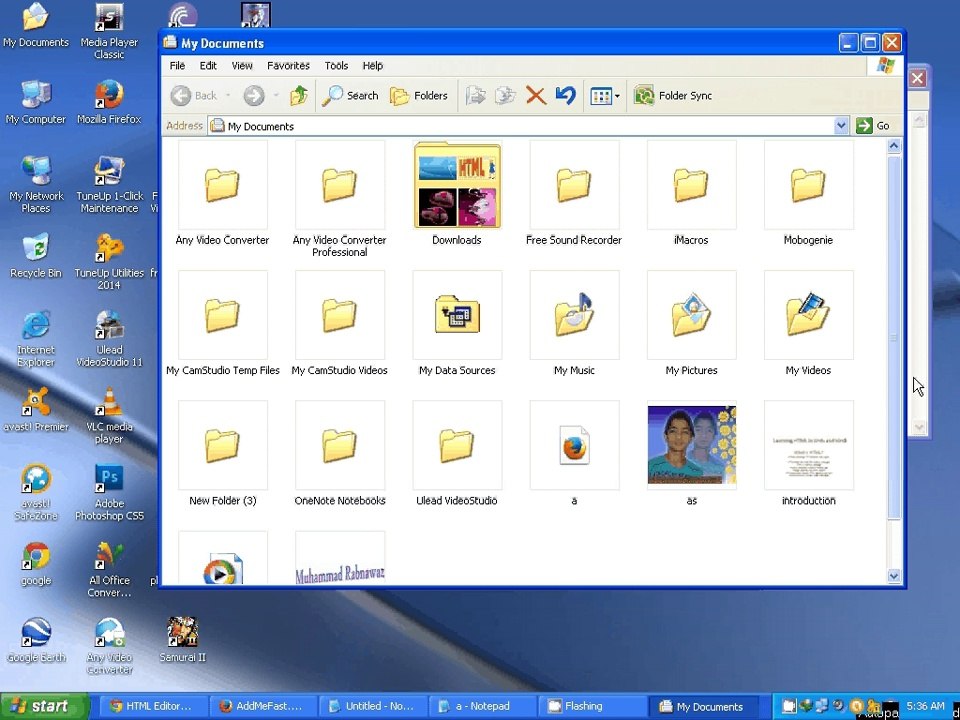The width and height of the screenshot is (960, 720).
Task: Open the Downloads folder thumbnail
Action: point(457,185)
